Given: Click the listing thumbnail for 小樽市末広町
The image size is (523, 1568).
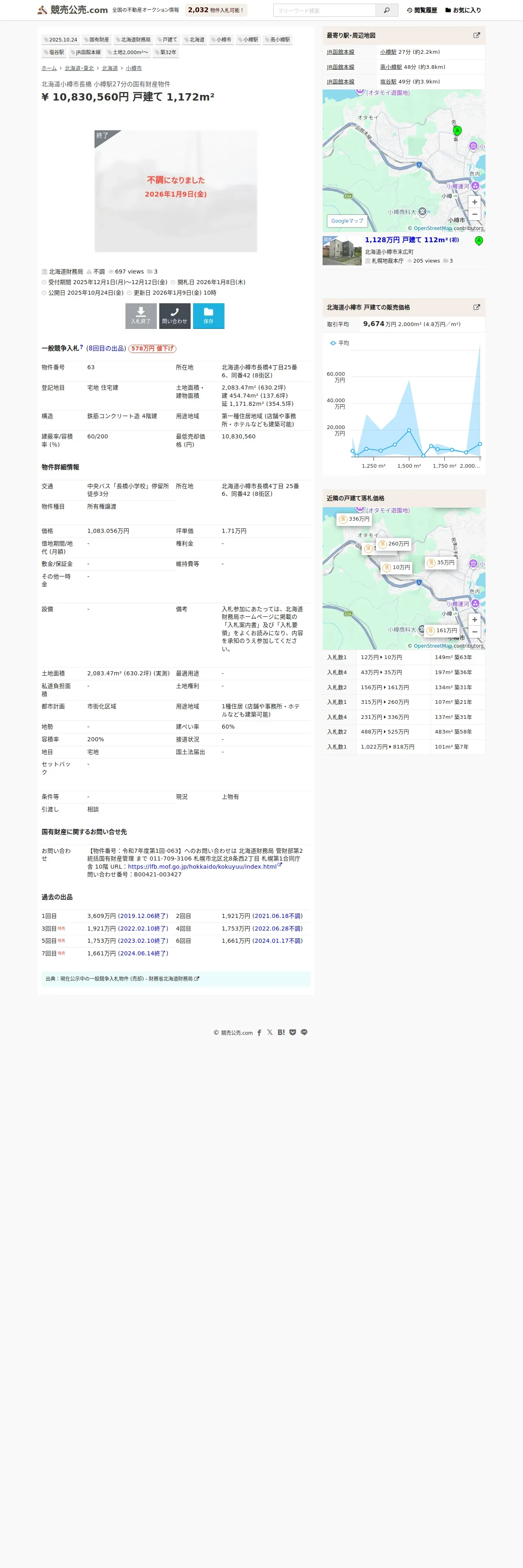Looking at the screenshot, I should 342,251.
